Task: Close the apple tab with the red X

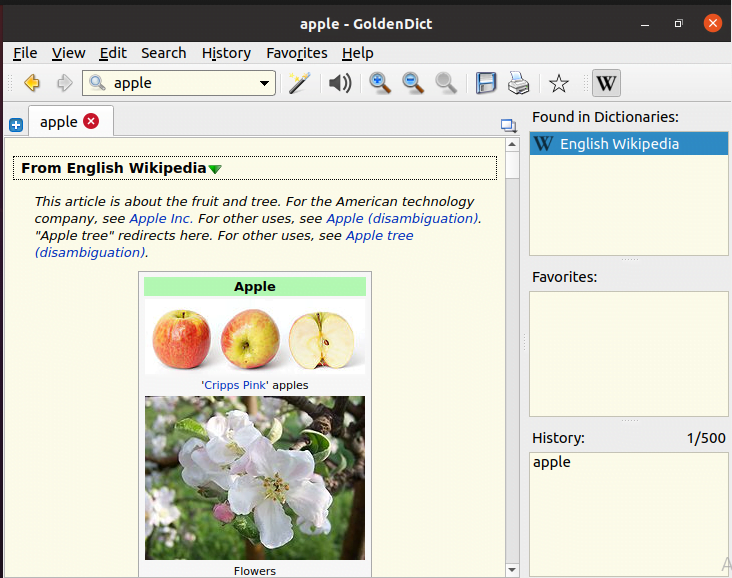Action: point(91,121)
